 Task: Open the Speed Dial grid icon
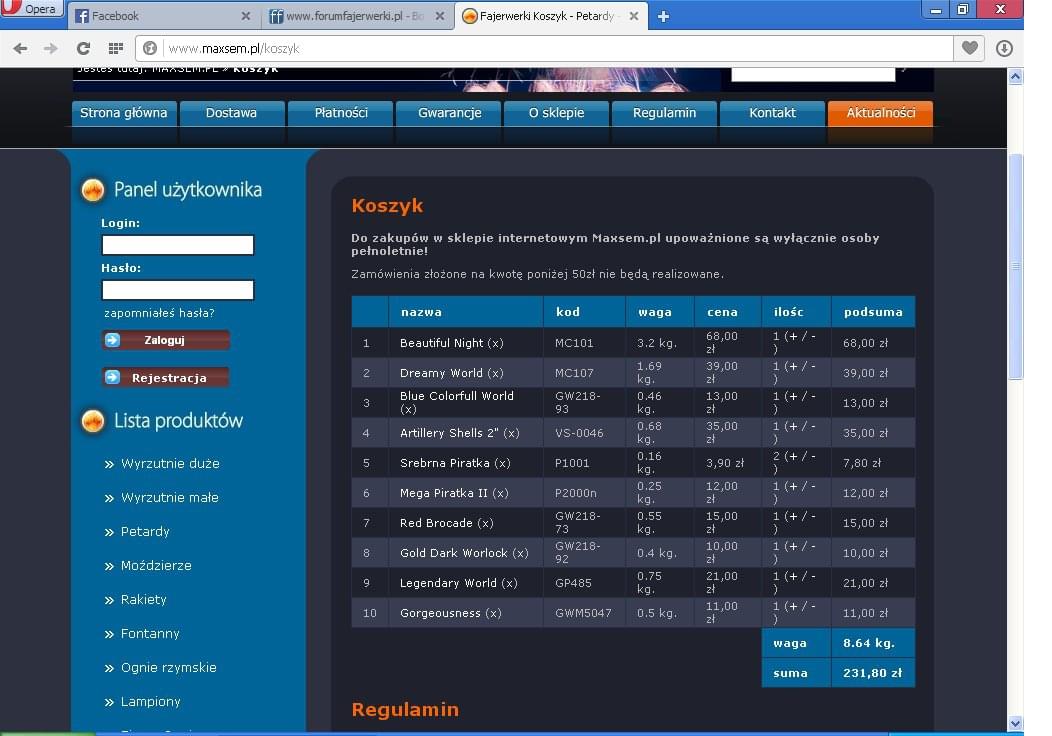point(116,48)
